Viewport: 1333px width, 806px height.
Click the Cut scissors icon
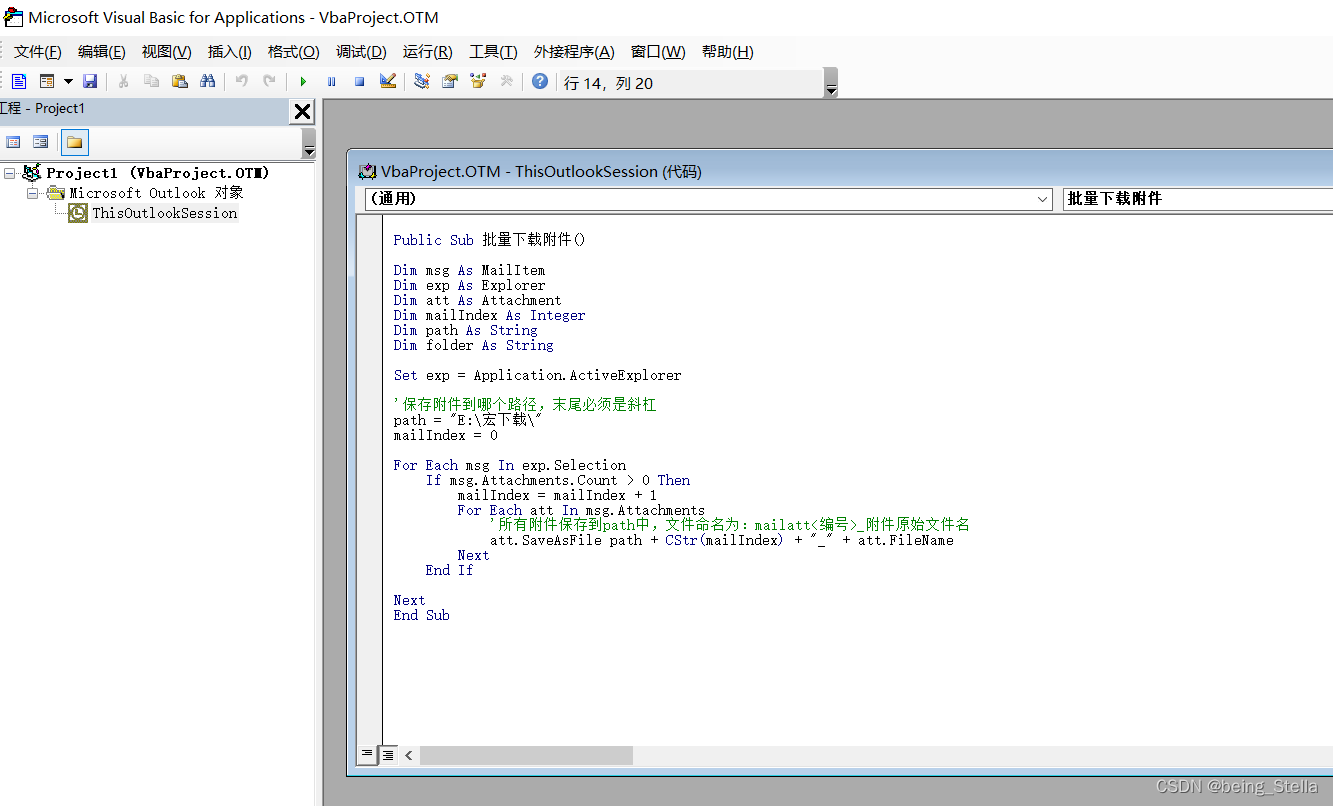(x=124, y=81)
